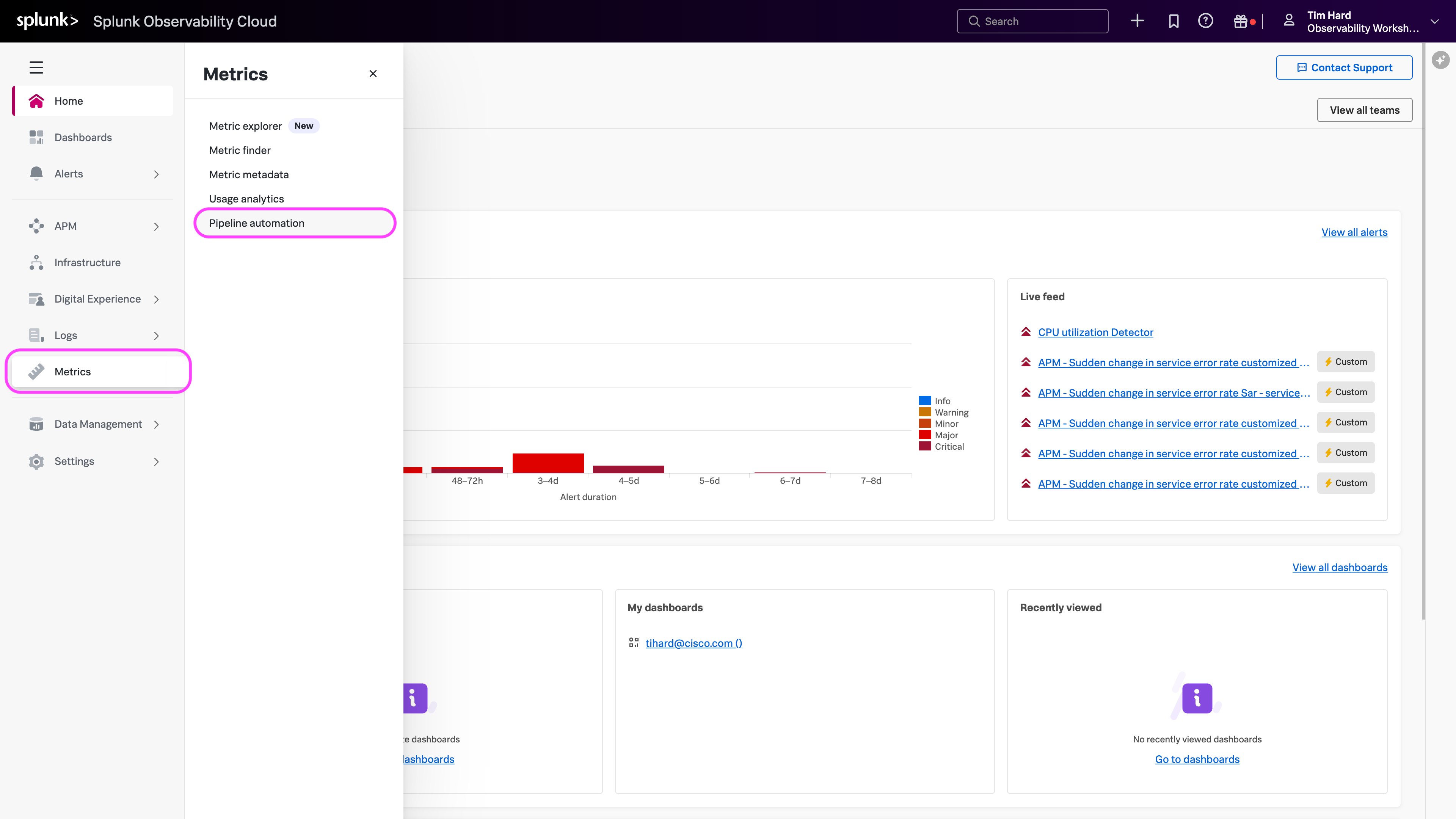Expand the APM submenu chevron

pos(157,227)
